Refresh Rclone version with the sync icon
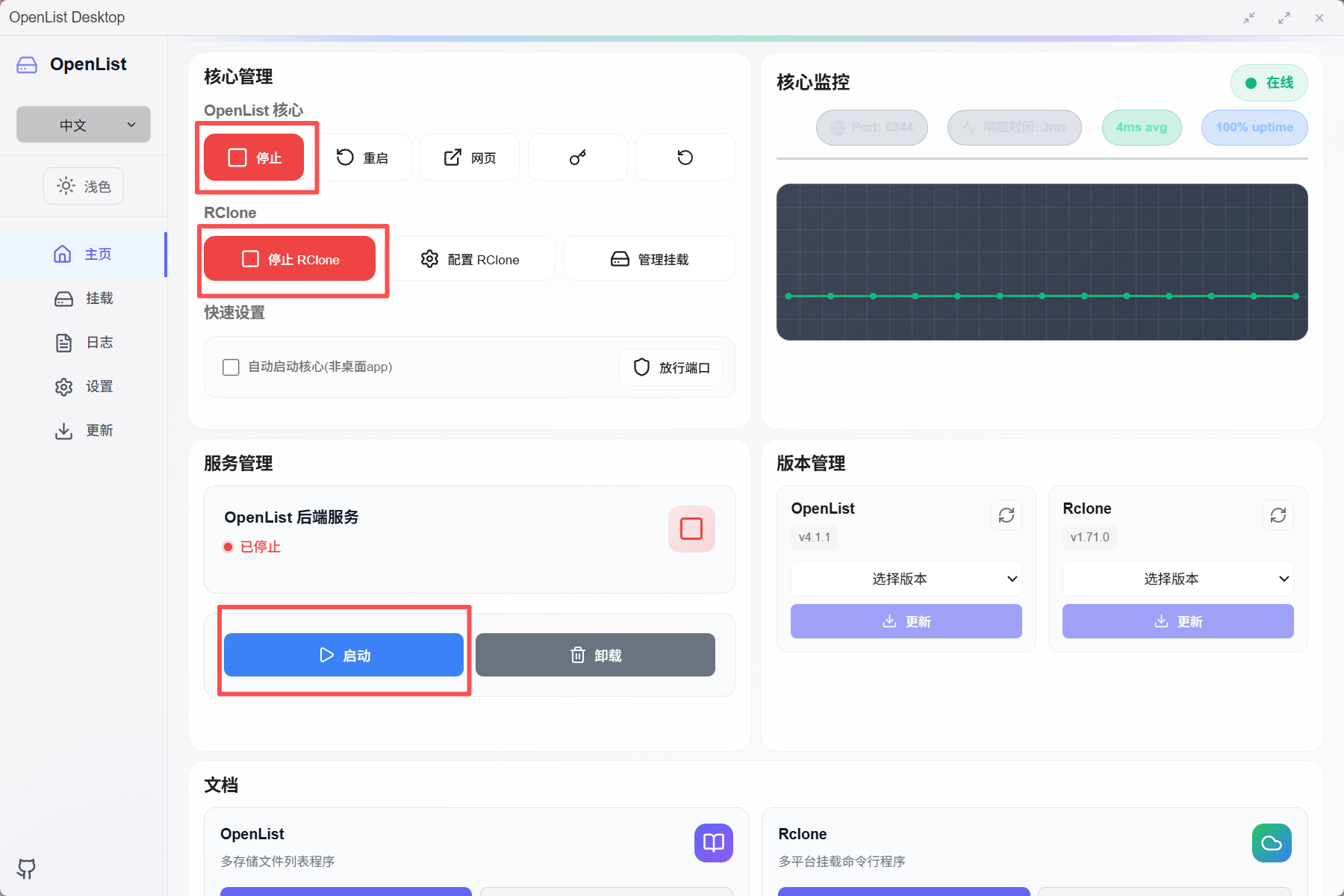 tap(1278, 515)
